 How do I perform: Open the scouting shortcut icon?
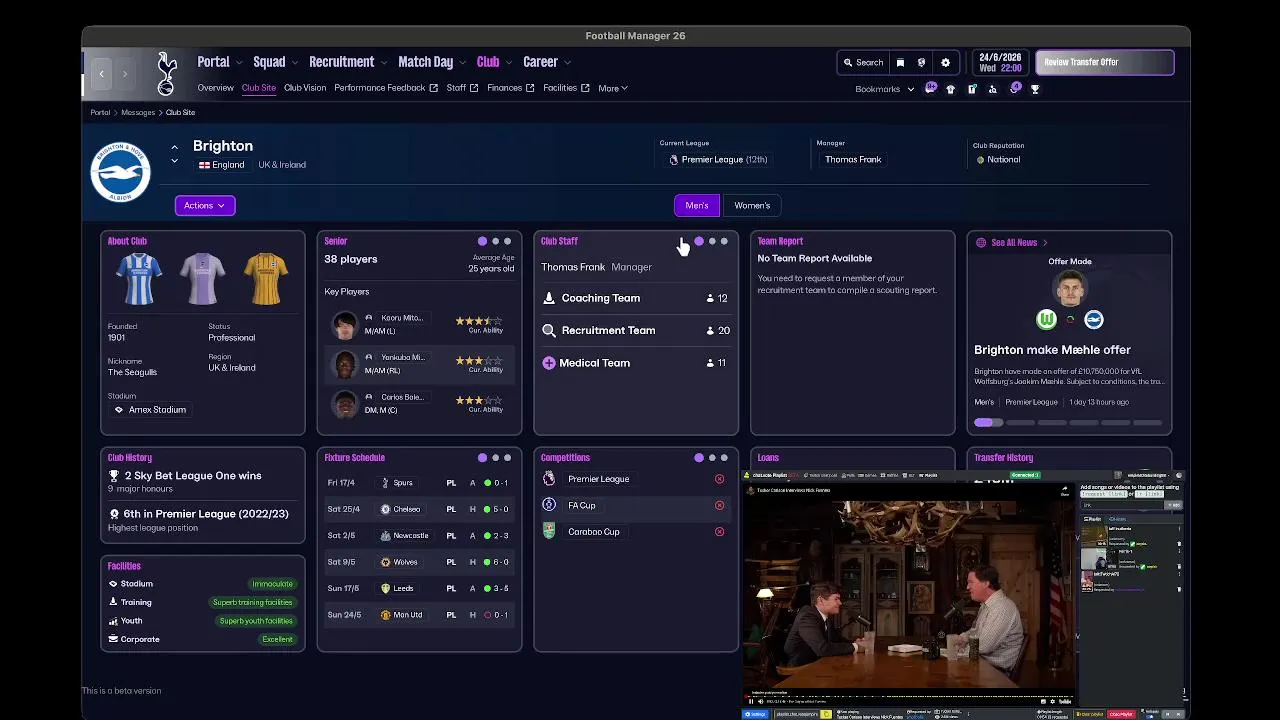993,89
